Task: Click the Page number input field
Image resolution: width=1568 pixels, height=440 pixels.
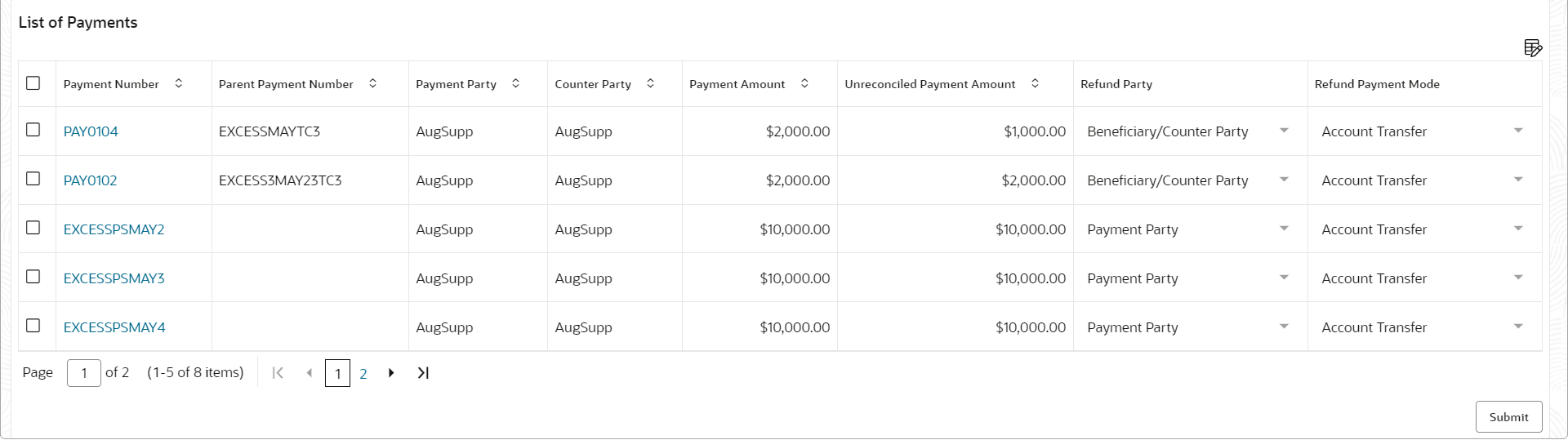Action: point(84,373)
